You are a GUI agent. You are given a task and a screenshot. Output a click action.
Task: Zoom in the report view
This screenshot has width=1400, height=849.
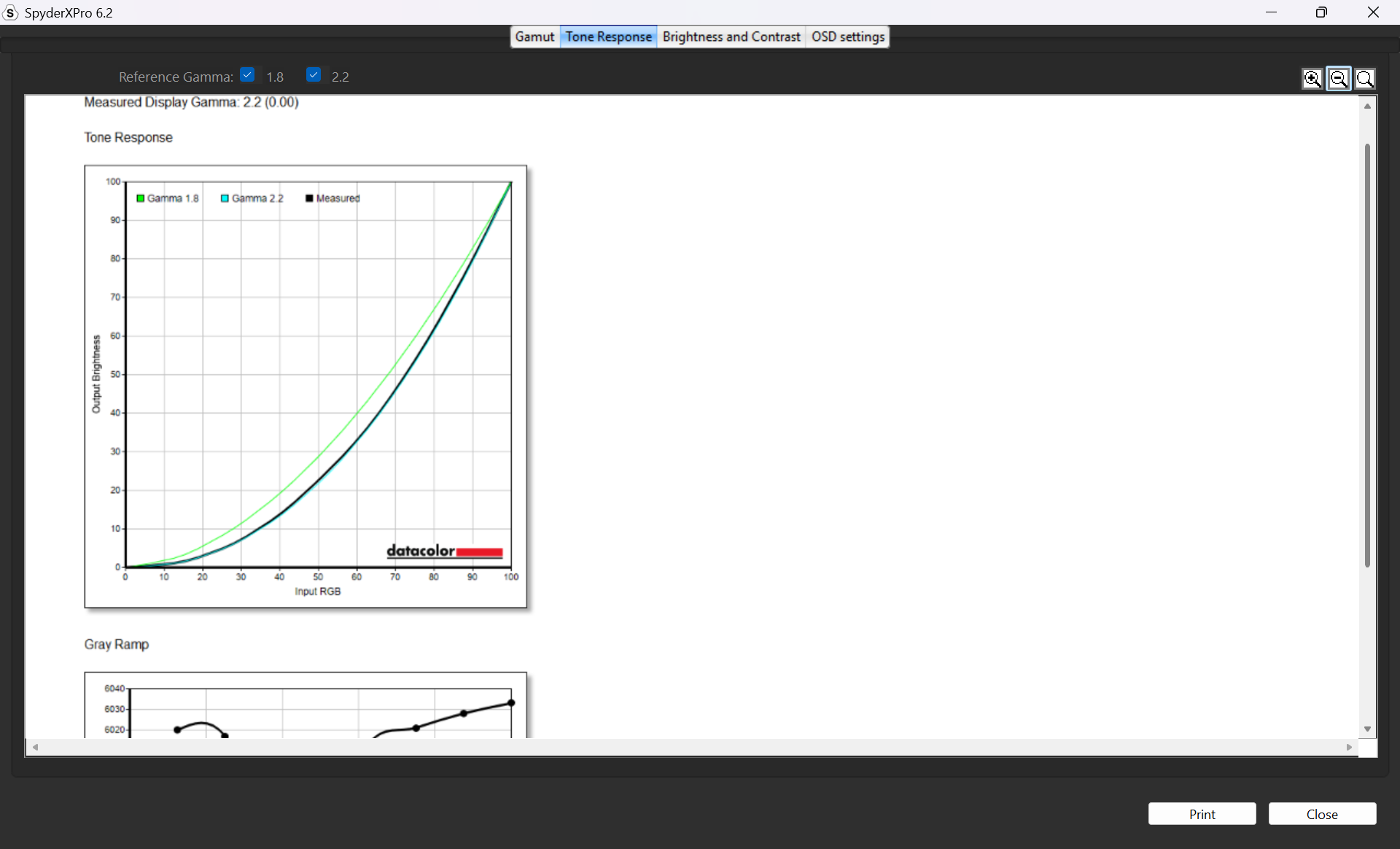[1312, 79]
